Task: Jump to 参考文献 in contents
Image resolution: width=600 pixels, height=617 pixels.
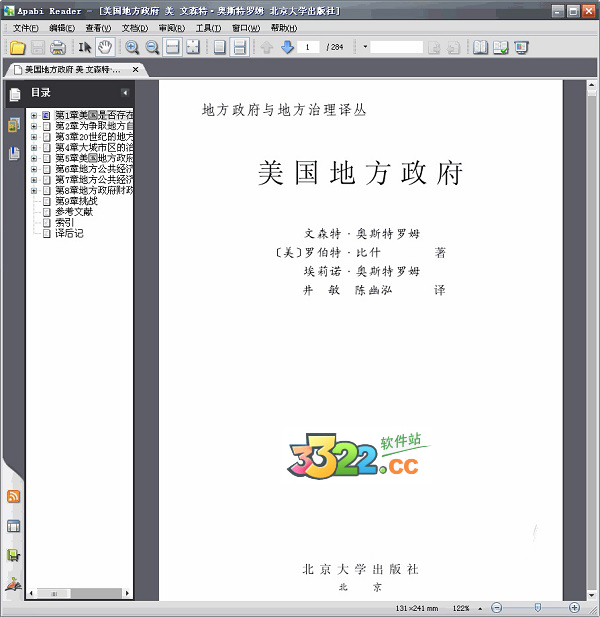Action: tap(74, 212)
